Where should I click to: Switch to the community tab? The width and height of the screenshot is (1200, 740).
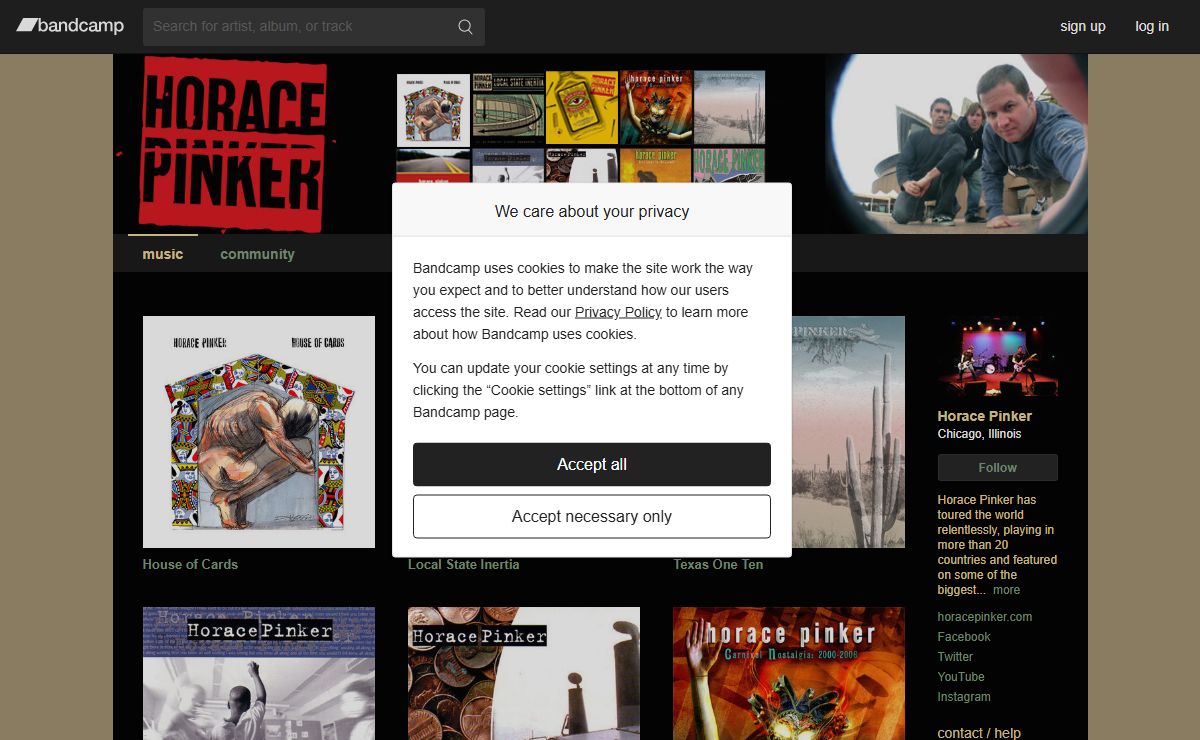point(257,254)
